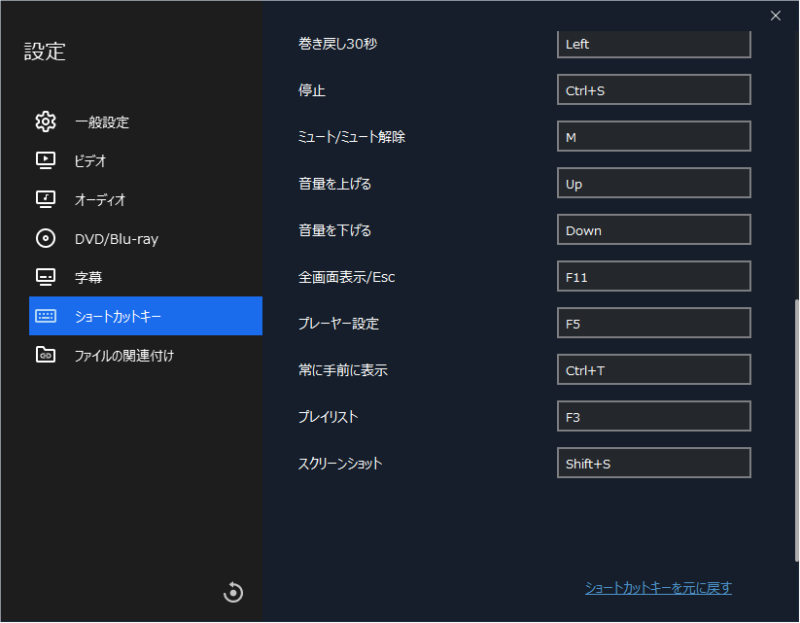Click the ショートカットキーを元に戻す link
The height and width of the screenshot is (623, 800).
657,589
